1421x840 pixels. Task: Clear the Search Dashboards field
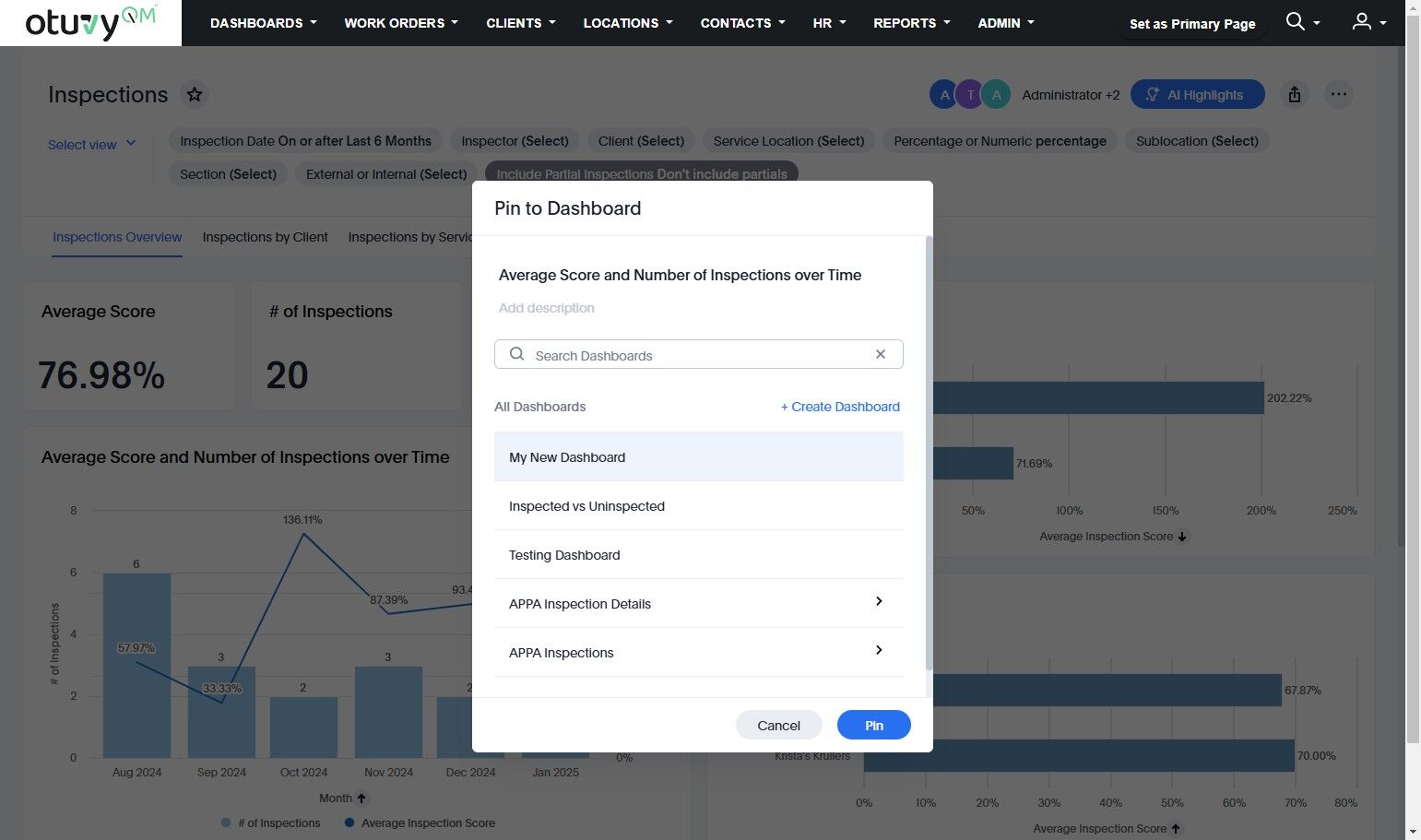coord(881,355)
